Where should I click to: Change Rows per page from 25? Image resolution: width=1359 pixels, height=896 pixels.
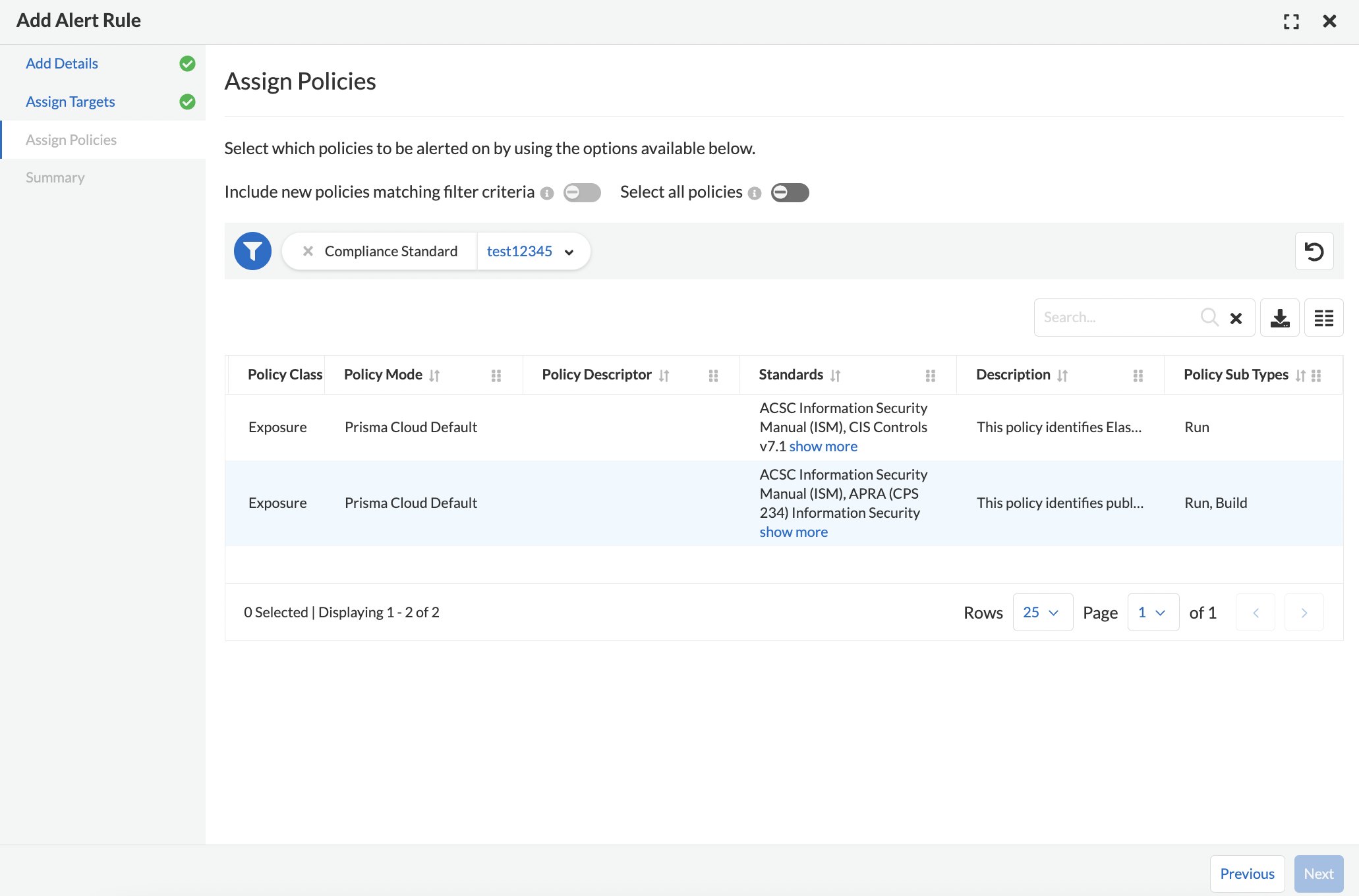coord(1042,612)
